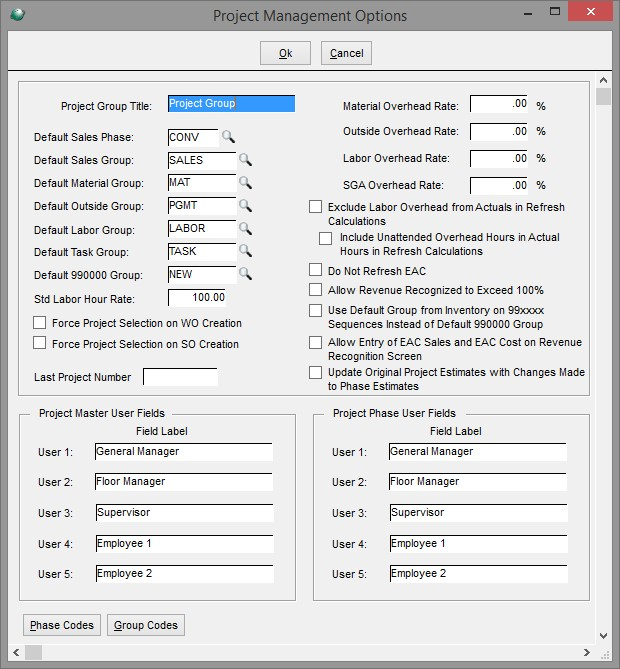Click the Outside Overhead Rate field
Screen dimensions: 620x669
(499, 131)
